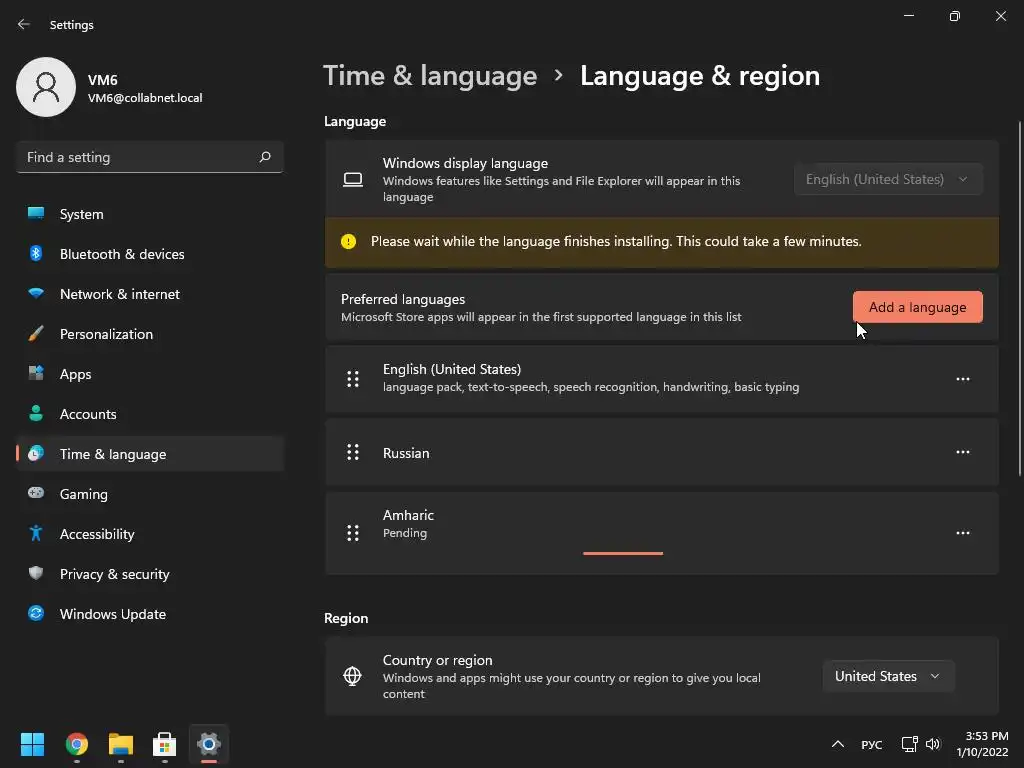This screenshot has width=1024, height=768.
Task: Open Windows Update page
Action: pyautogui.click(x=150, y=614)
